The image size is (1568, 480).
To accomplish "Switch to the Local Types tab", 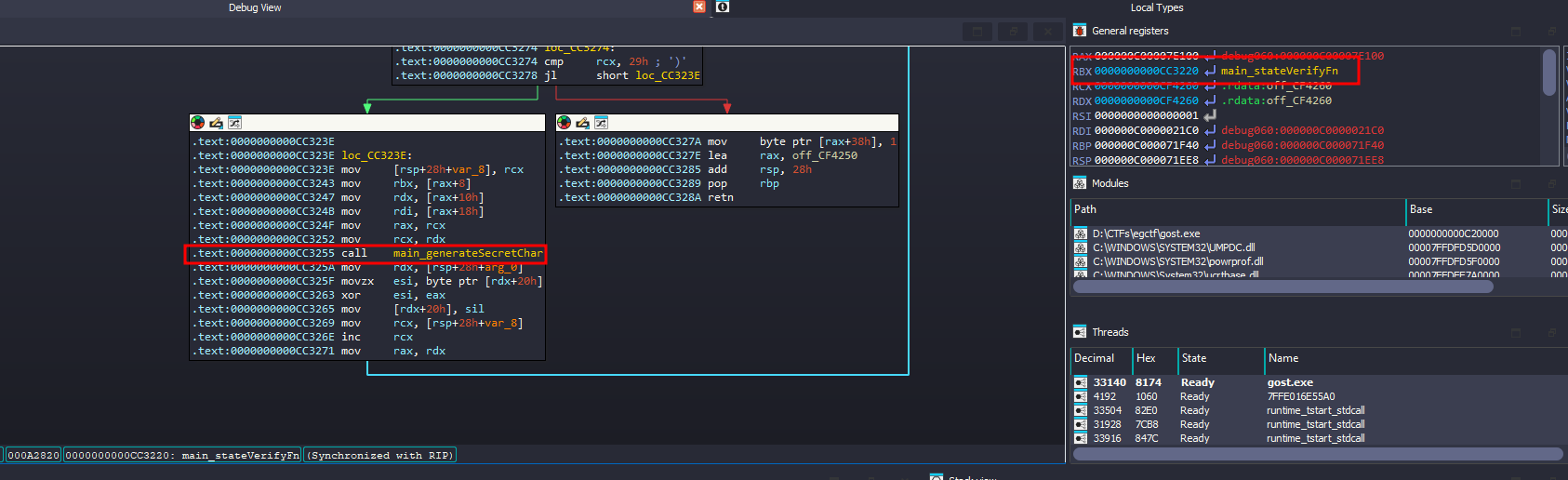I will [1156, 7].
